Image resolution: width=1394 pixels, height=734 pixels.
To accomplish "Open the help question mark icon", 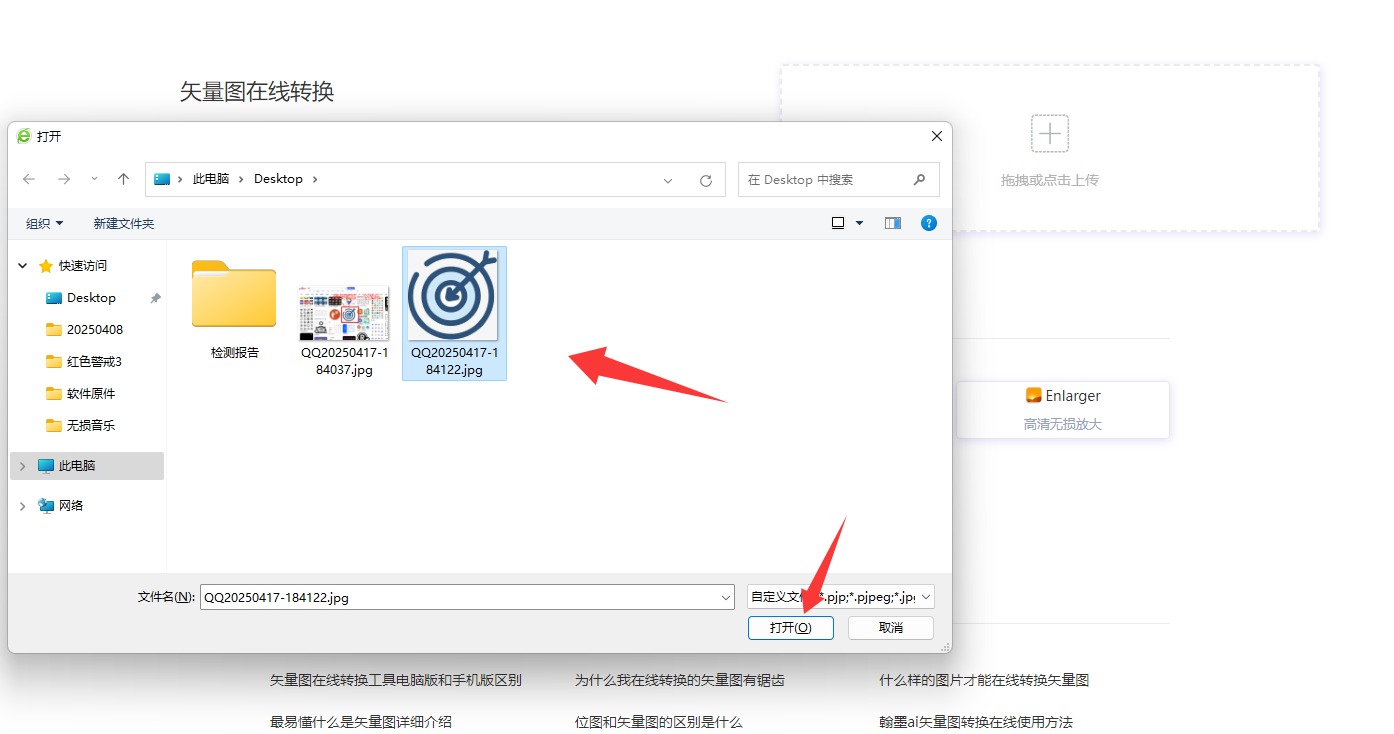I will pyautogui.click(x=928, y=223).
